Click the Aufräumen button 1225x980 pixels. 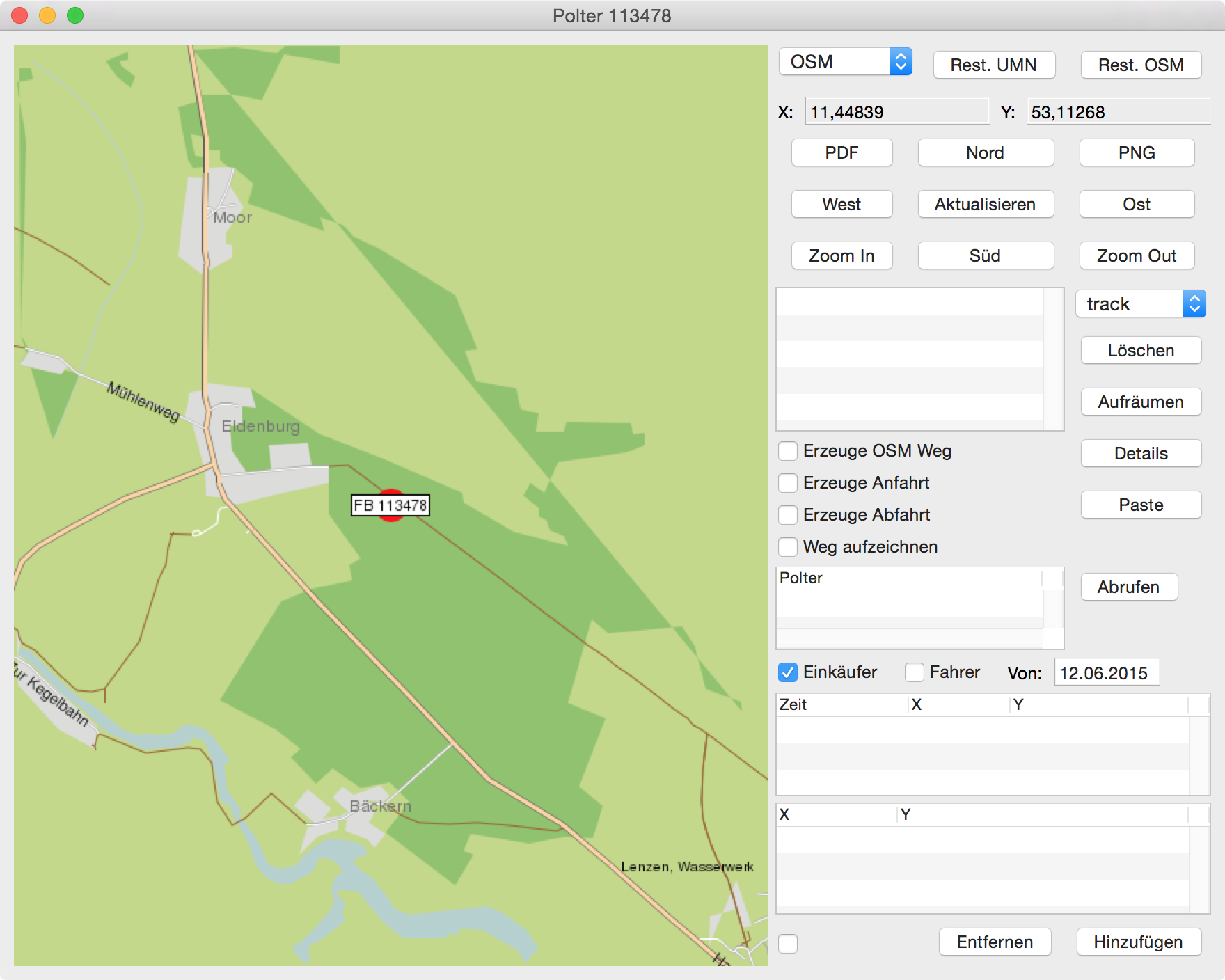point(1141,402)
